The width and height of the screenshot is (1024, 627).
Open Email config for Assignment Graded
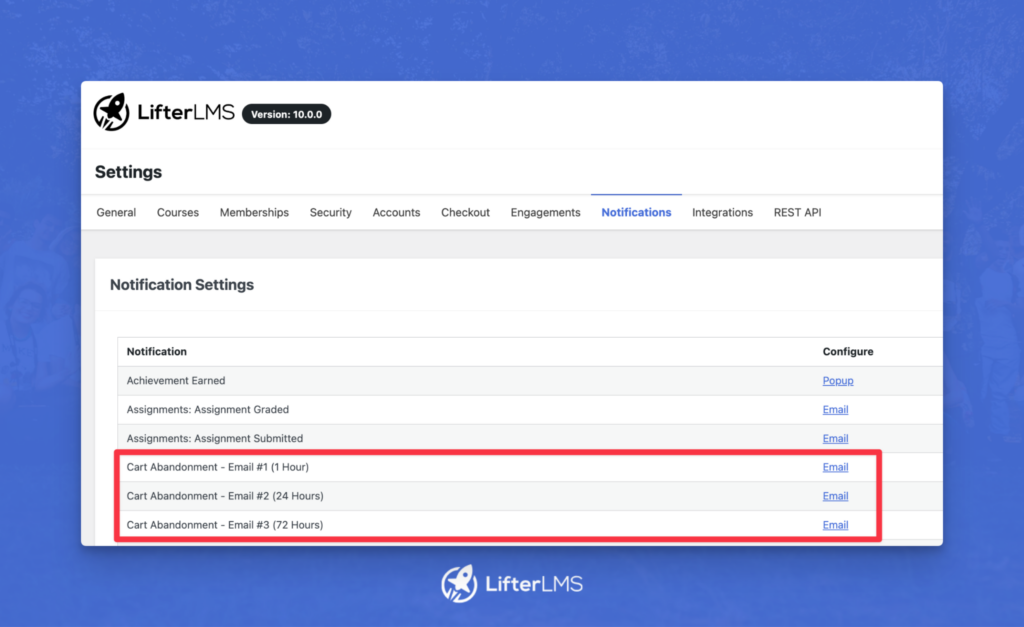[x=835, y=410]
